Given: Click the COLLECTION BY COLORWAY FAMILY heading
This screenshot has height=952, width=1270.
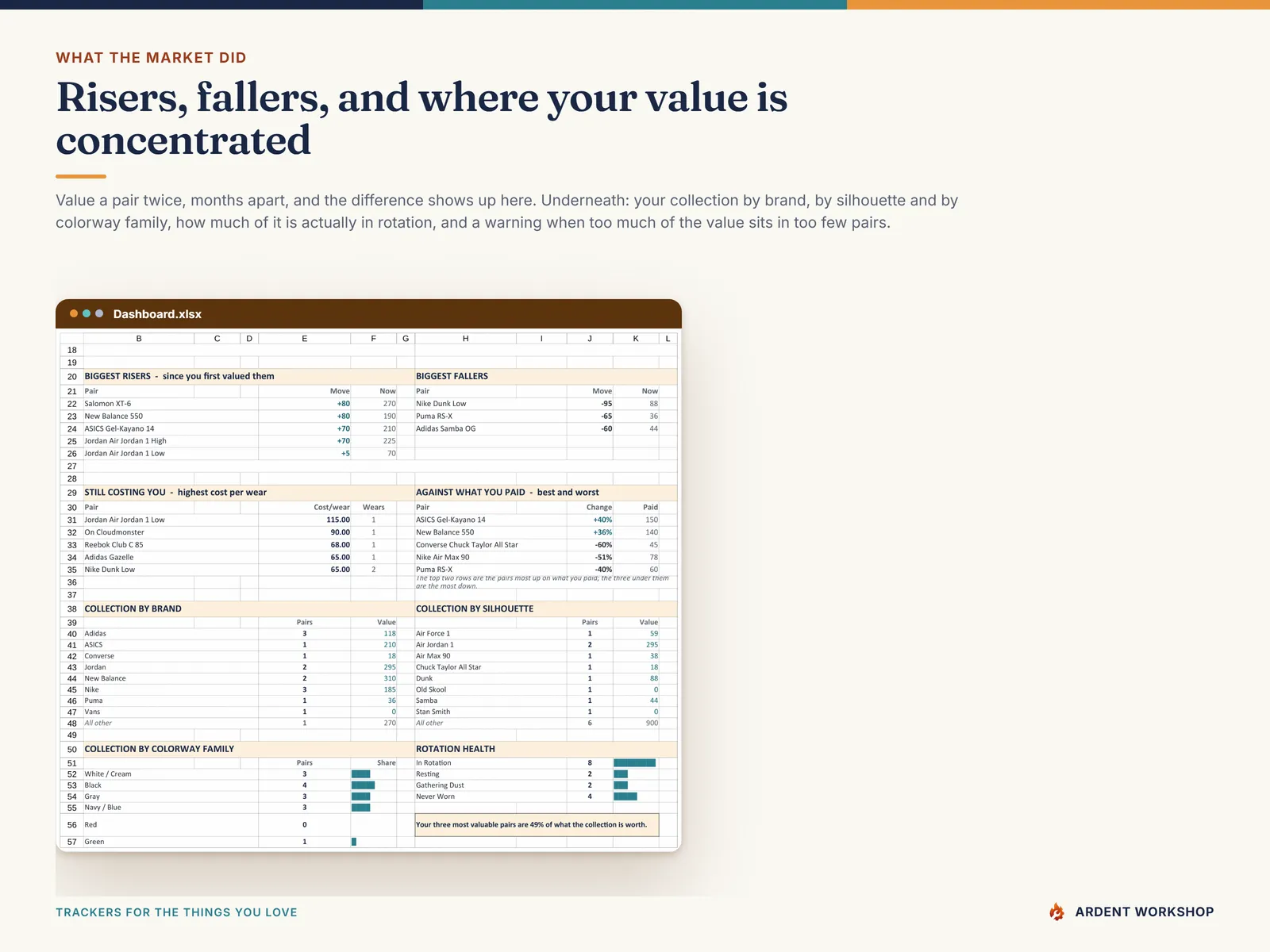Looking at the screenshot, I should (x=160, y=749).
